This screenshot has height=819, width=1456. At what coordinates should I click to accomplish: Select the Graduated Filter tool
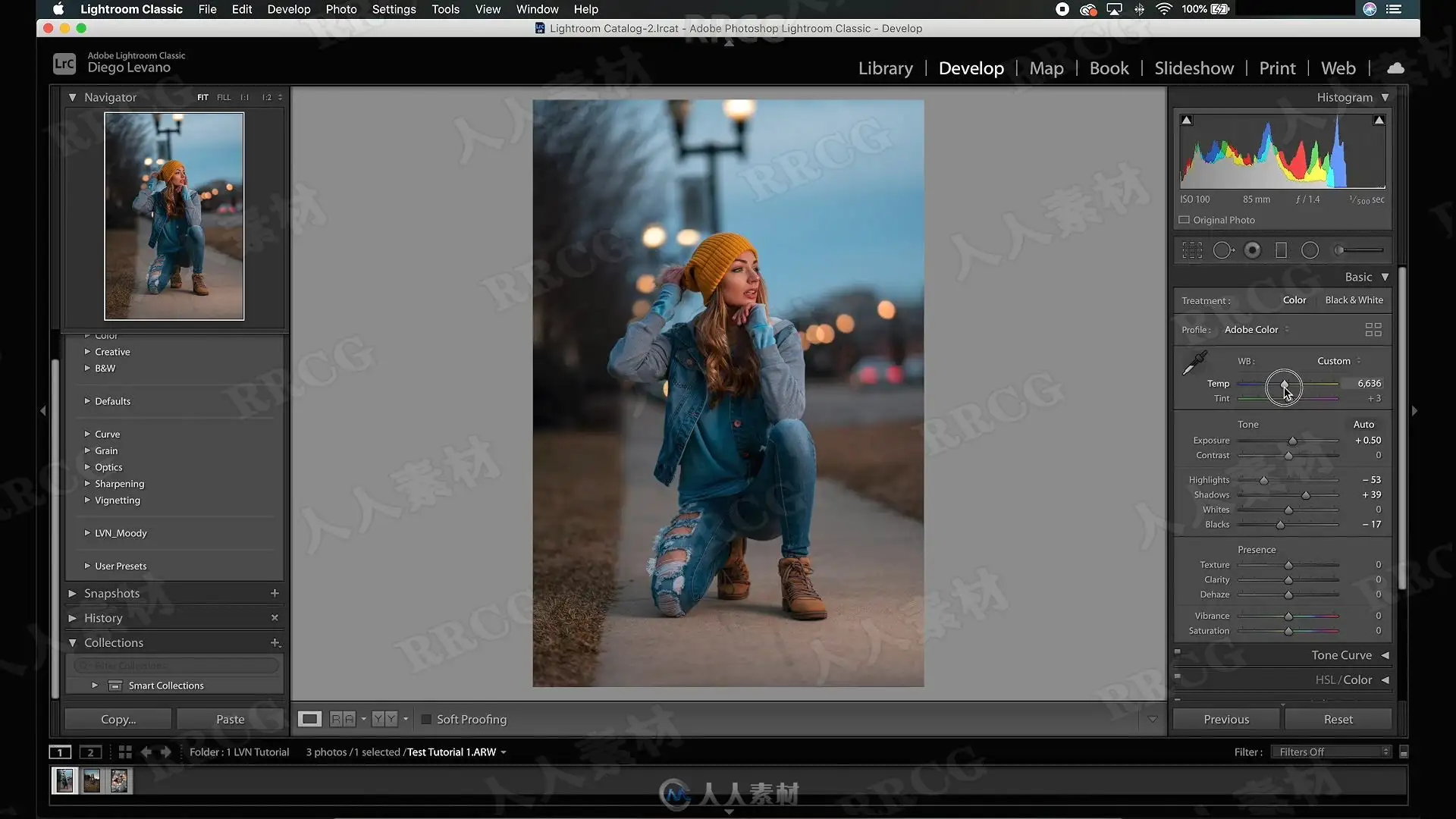tap(1281, 250)
